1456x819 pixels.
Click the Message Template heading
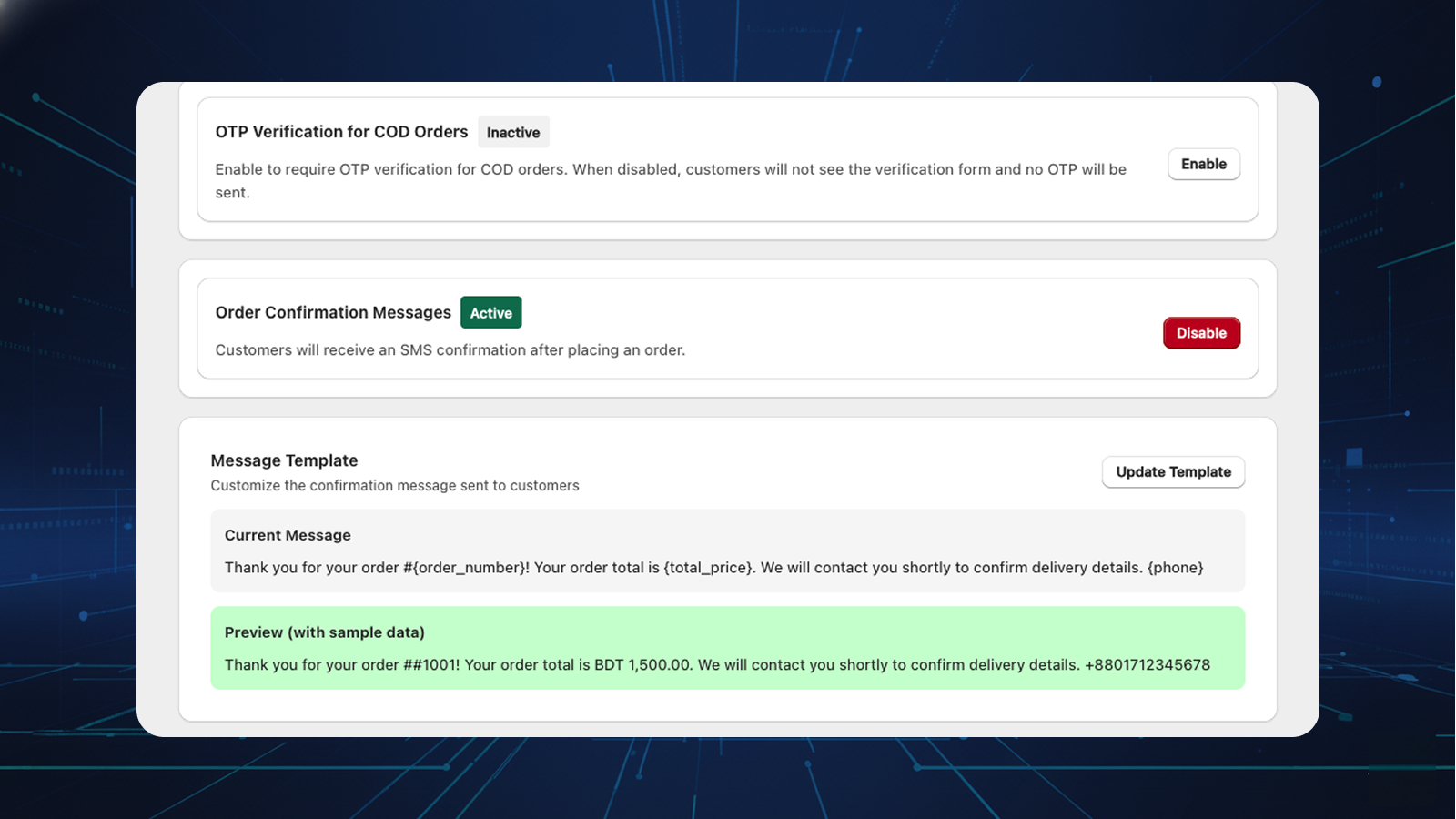point(284,460)
